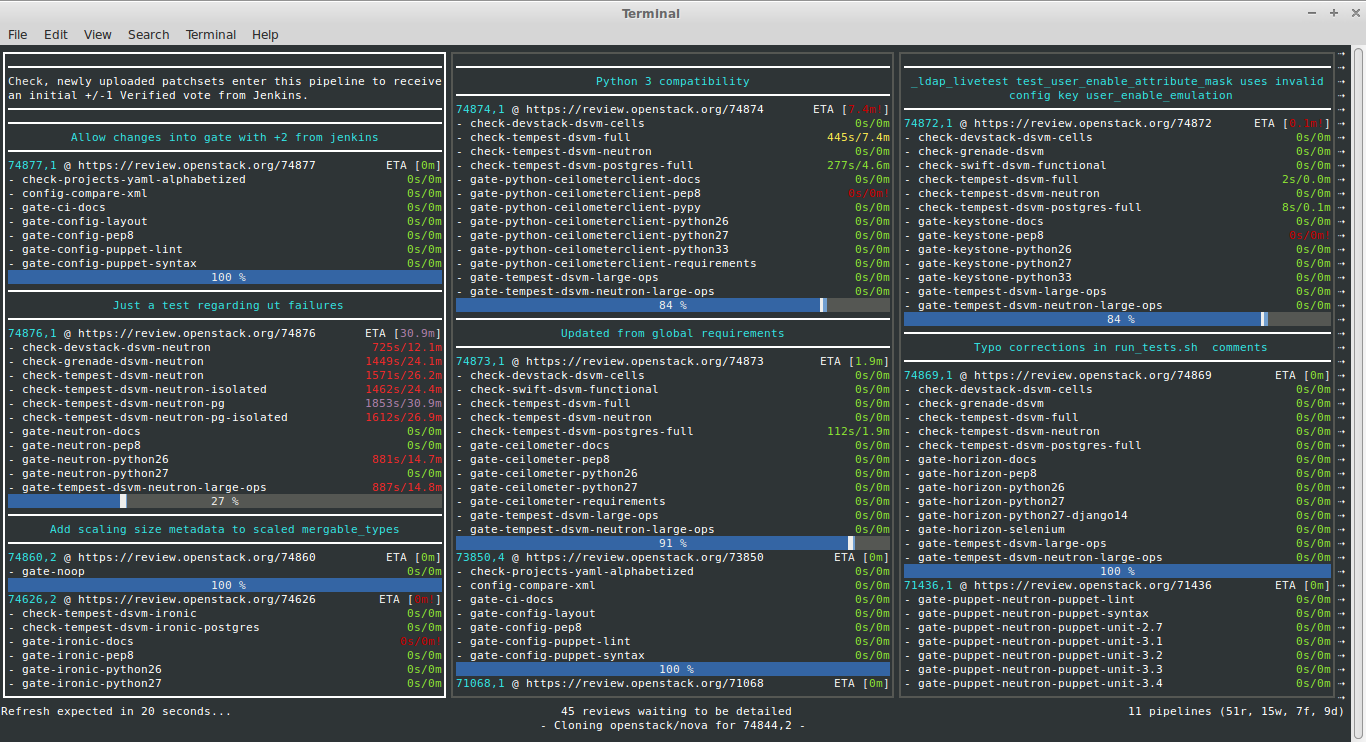Click the 'ETA [30.9m]' value
This screenshot has width=1366, height=742.
[403, 333]
